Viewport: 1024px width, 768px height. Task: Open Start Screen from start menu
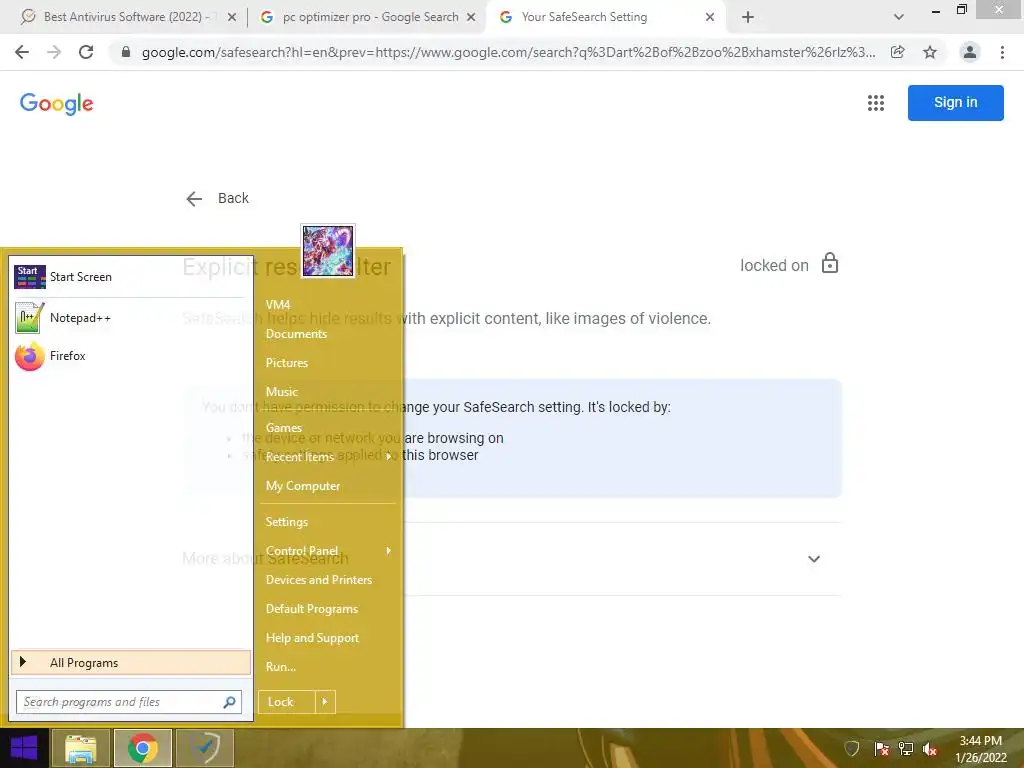tap(129, 277)
